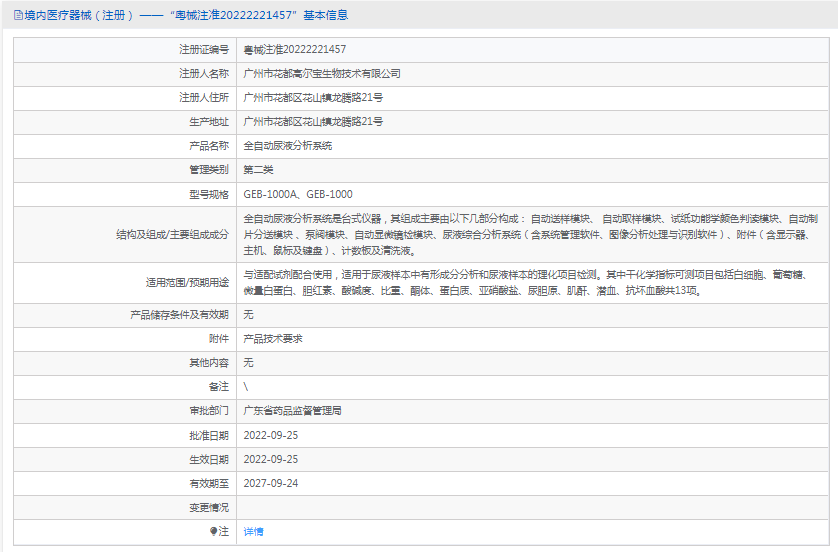Click the document icon before the page title
Viewport: 838px width, 552px height.
pos(18,15)
